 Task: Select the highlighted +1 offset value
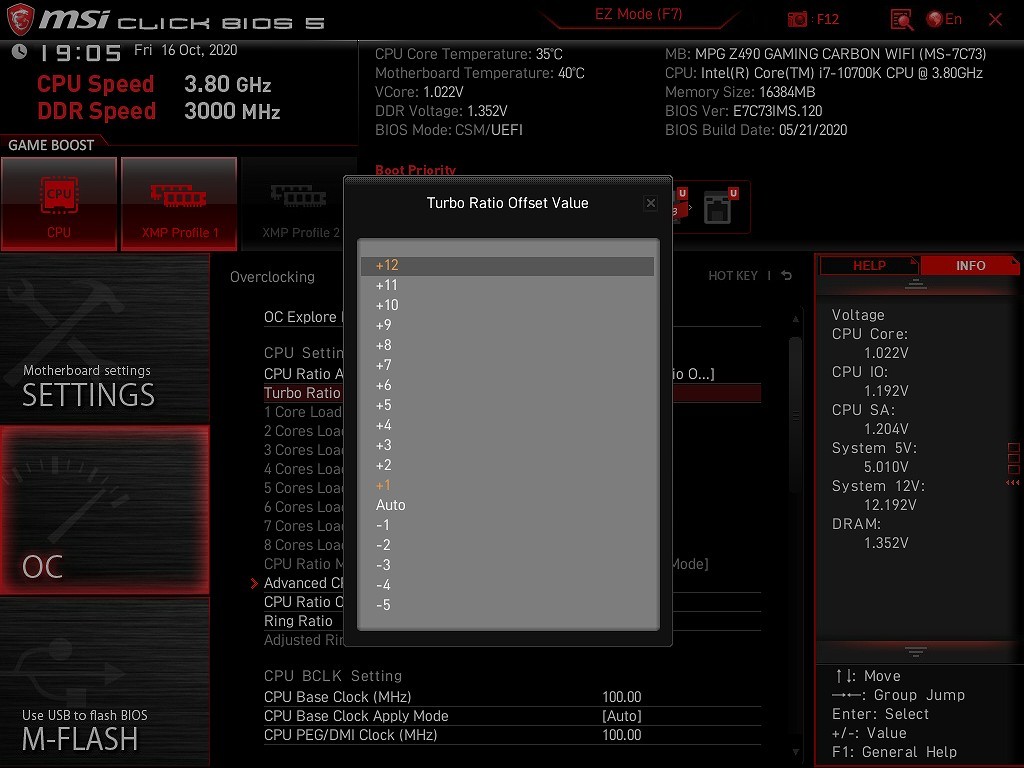click(507, 485)
